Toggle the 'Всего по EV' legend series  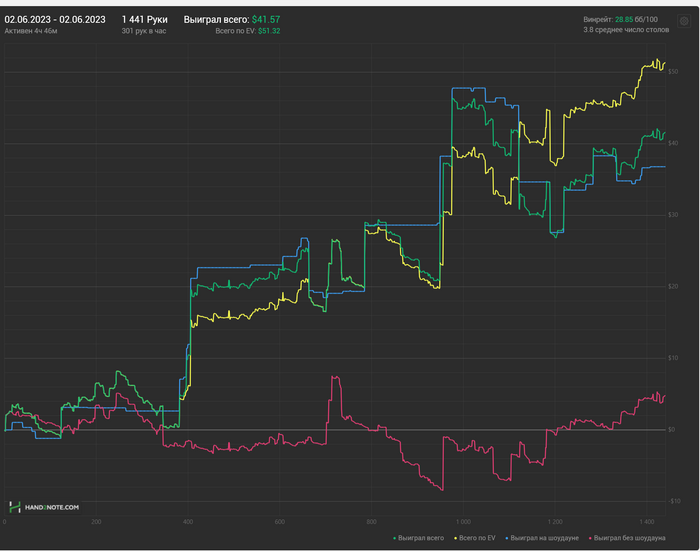(475, 538)
